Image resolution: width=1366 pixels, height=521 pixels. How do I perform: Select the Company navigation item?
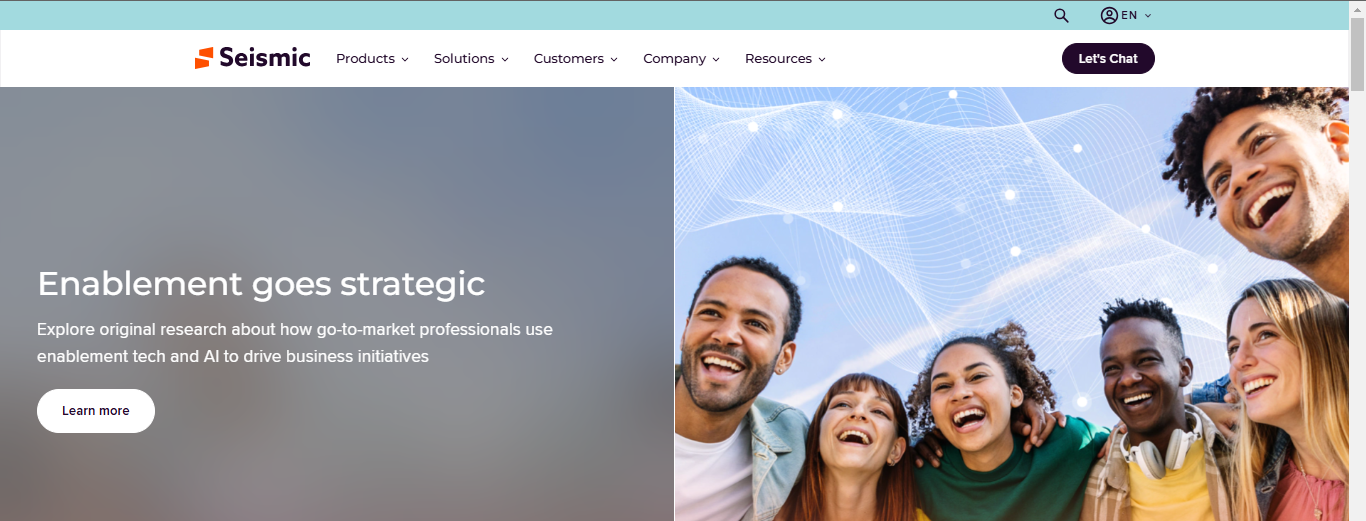point(675,59)
